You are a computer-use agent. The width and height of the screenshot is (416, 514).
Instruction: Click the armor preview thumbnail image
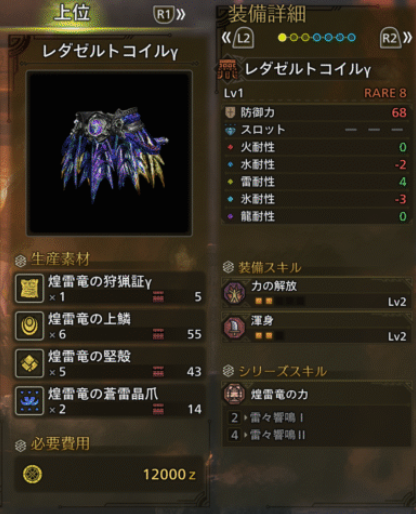[x=109, y=153]
